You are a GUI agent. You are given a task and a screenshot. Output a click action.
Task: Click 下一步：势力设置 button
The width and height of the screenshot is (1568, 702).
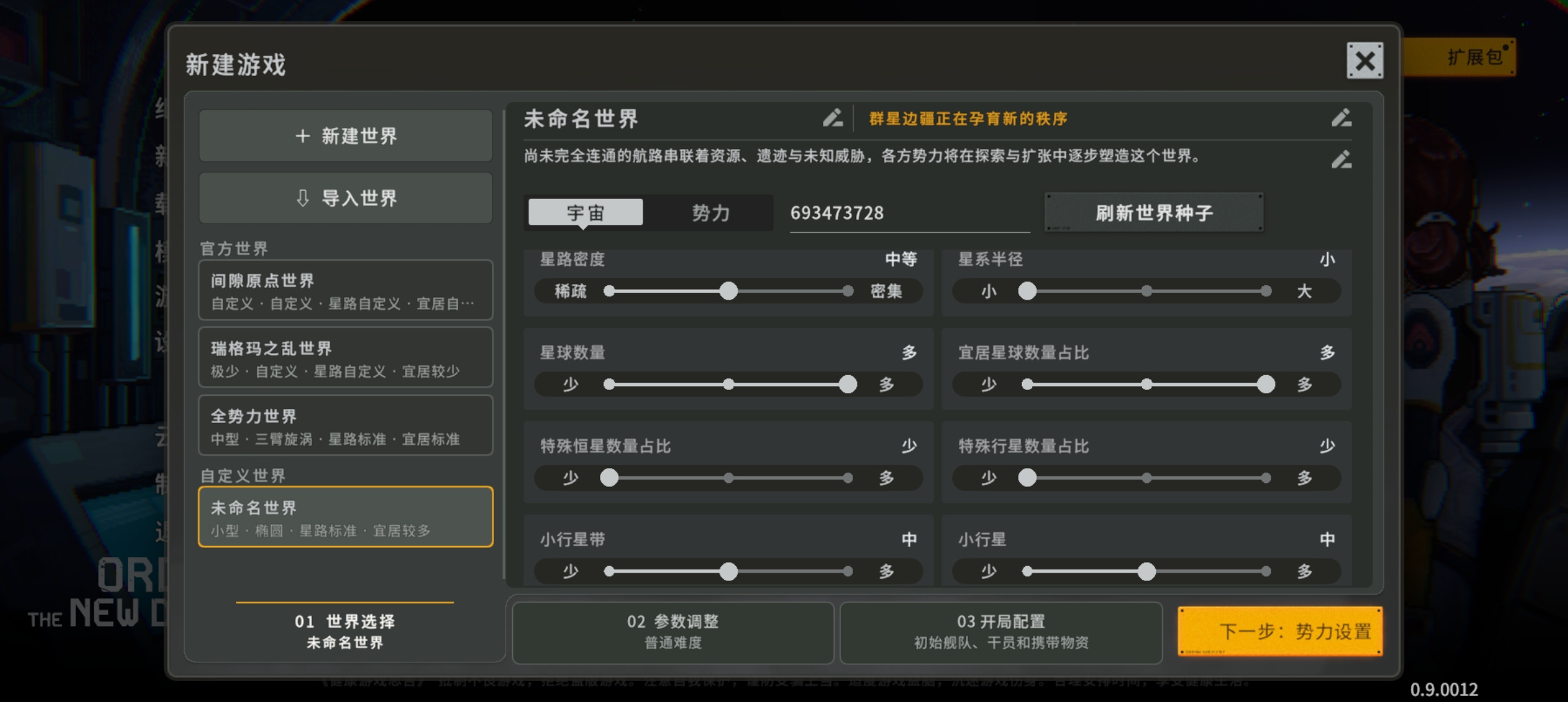[x=1280, y=631]
